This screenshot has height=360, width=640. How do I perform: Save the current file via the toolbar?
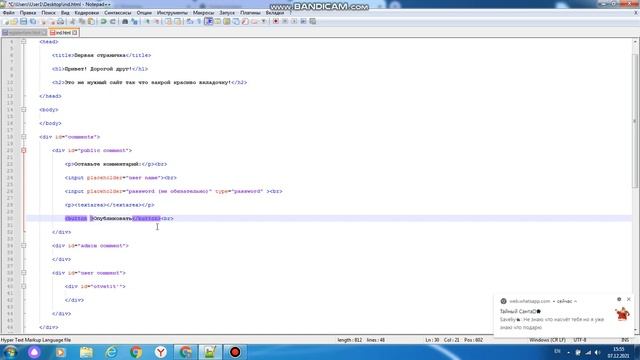(24, 21)
